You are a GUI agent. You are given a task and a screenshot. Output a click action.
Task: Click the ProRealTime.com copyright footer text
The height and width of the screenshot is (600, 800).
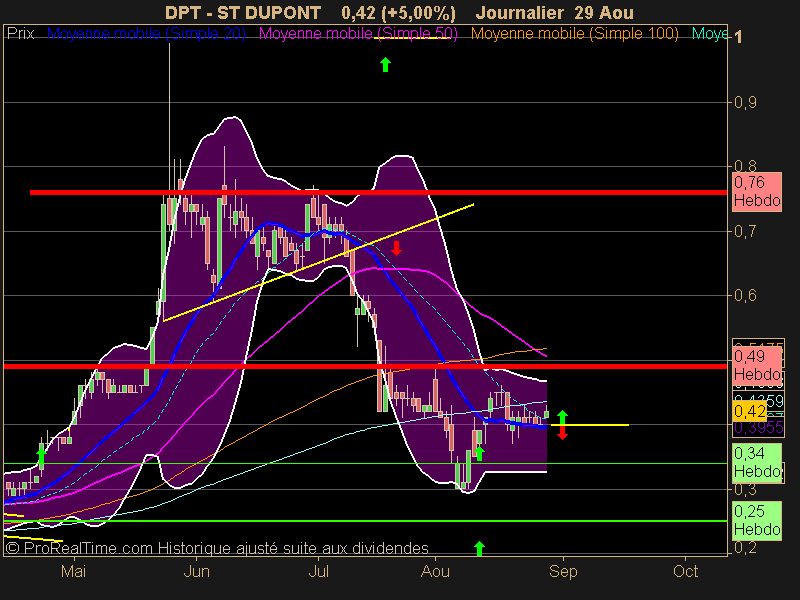tap(217, 548)
